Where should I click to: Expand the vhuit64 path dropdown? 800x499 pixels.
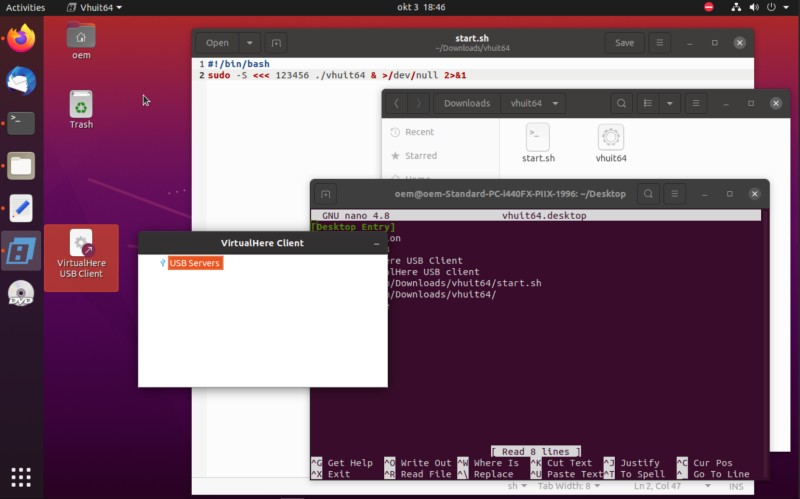pyautogui.click(x=555, y=103)
